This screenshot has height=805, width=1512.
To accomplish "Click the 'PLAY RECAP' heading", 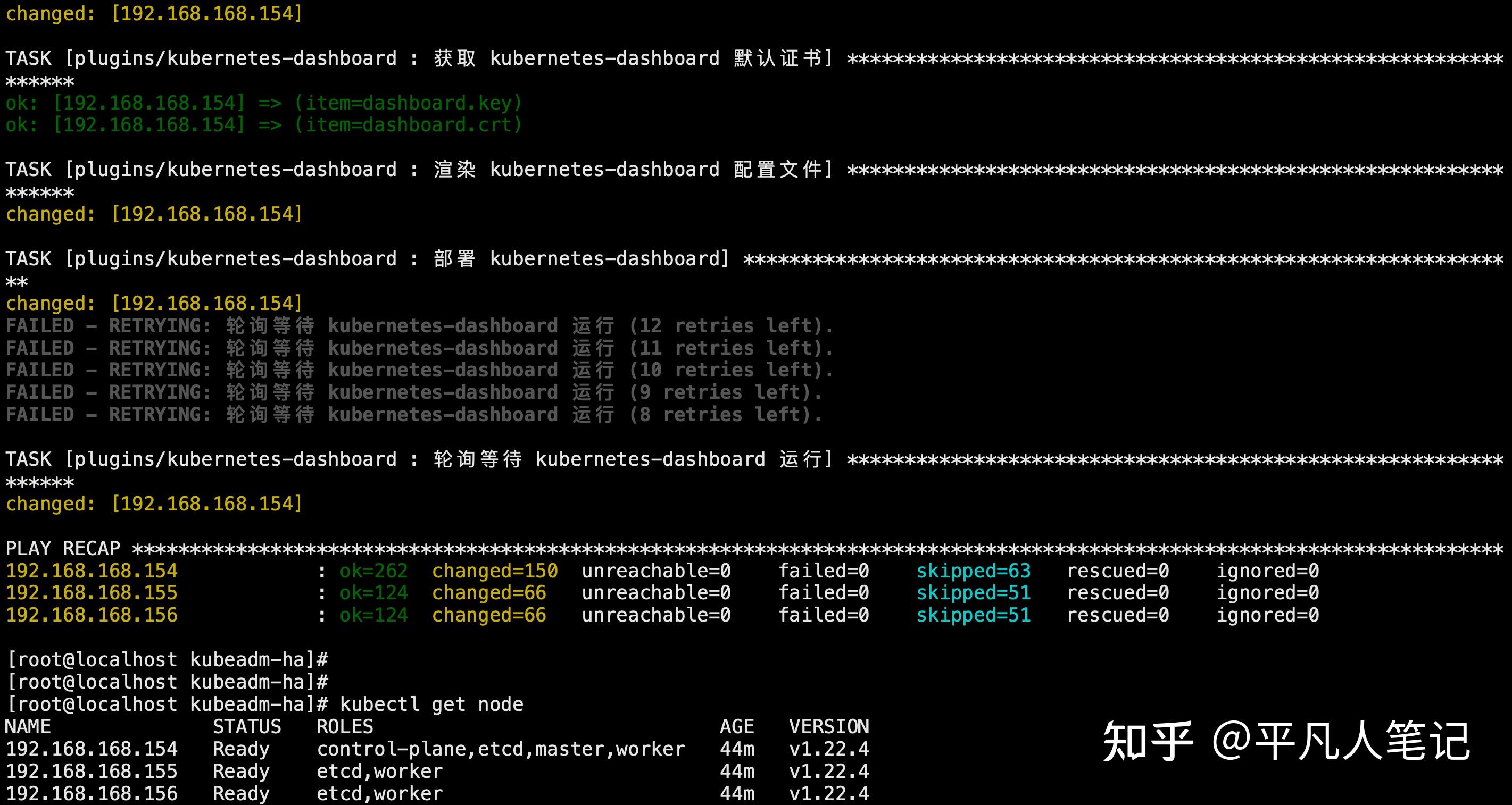I will coord(63,548).
